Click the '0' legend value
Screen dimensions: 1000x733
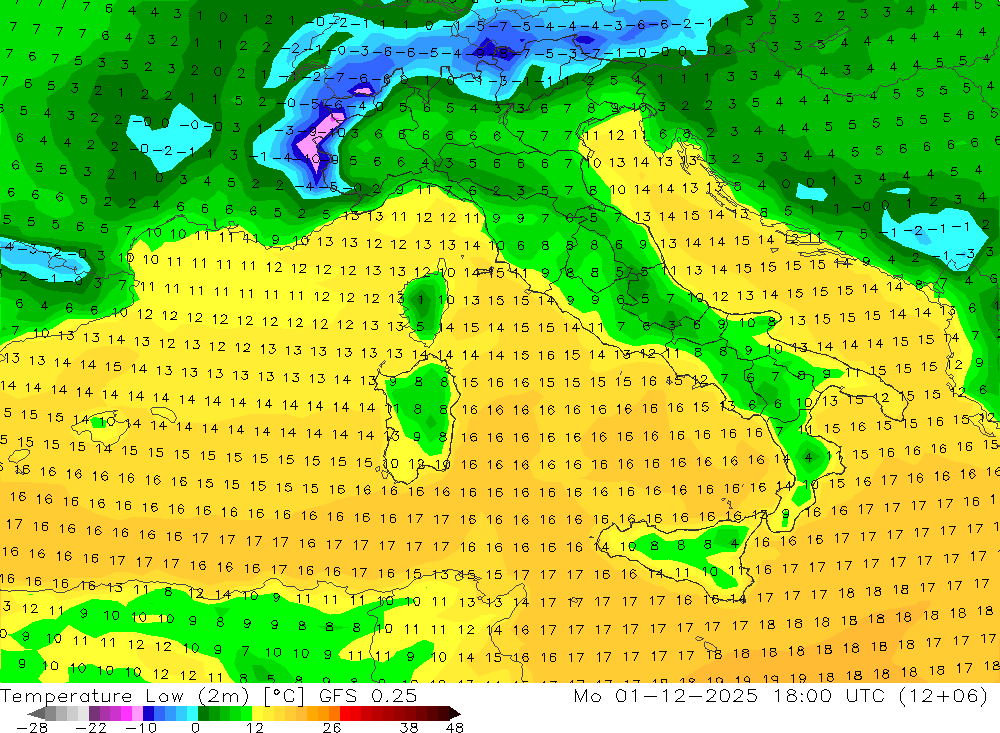click(195, 727)
